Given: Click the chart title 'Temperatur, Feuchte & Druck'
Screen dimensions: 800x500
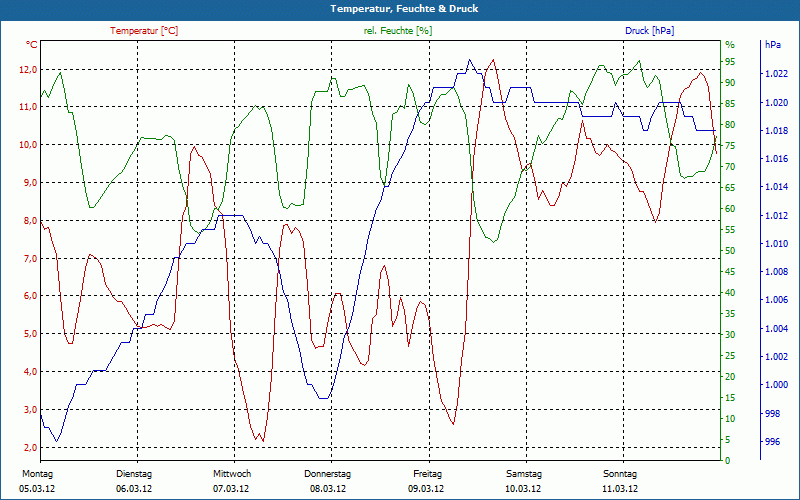Looking at the screenshot, I should pos(404,9).
